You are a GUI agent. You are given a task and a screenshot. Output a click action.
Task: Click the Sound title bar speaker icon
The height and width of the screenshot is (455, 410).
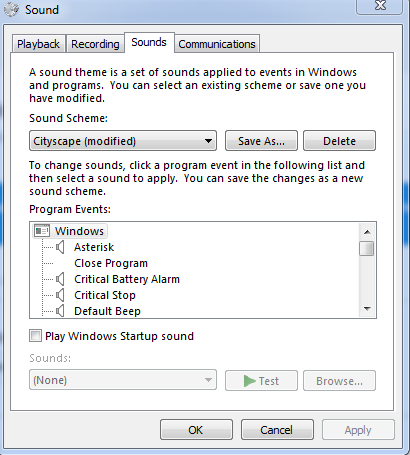click(x=12, y=10)
